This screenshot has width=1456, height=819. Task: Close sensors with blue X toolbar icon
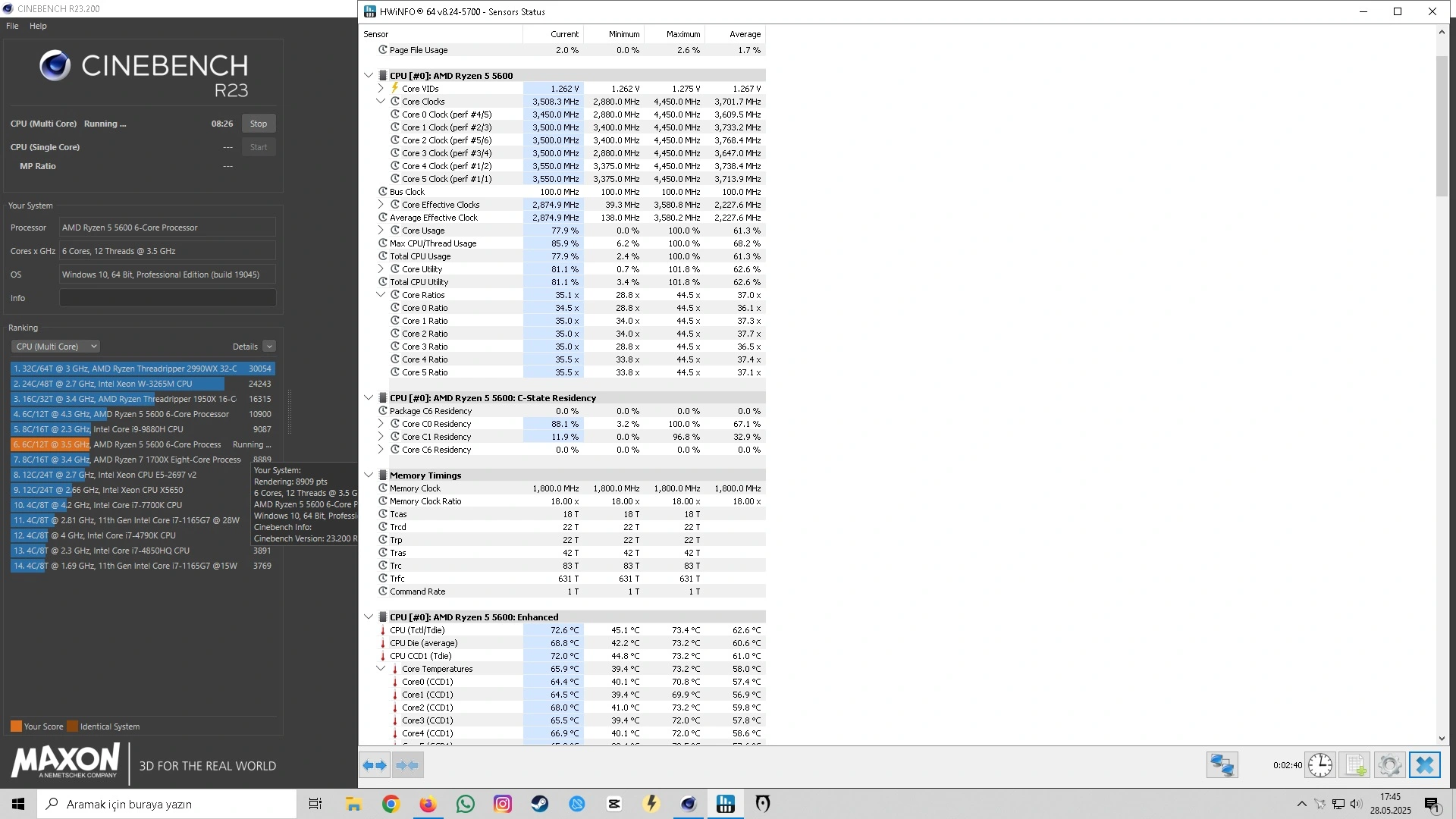[1425, 765]
